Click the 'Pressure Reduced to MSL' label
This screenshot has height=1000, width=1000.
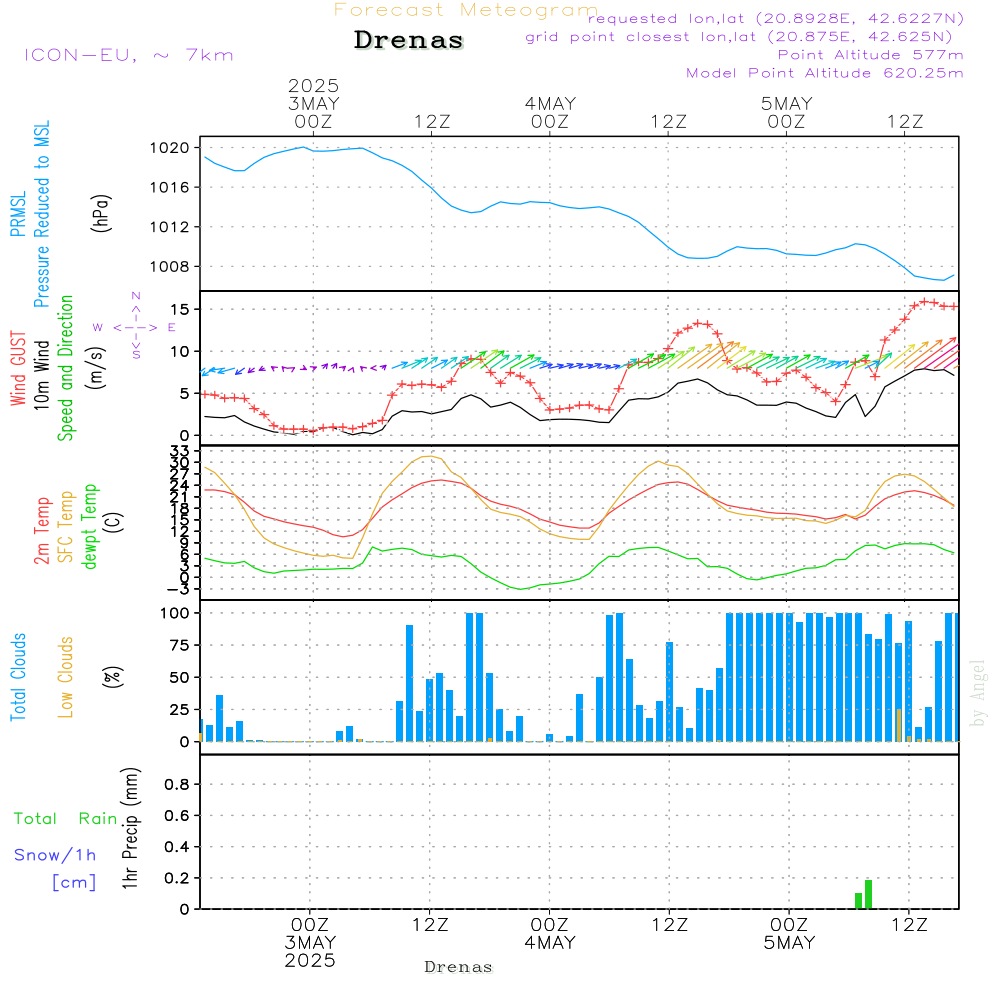coord(41,214)
